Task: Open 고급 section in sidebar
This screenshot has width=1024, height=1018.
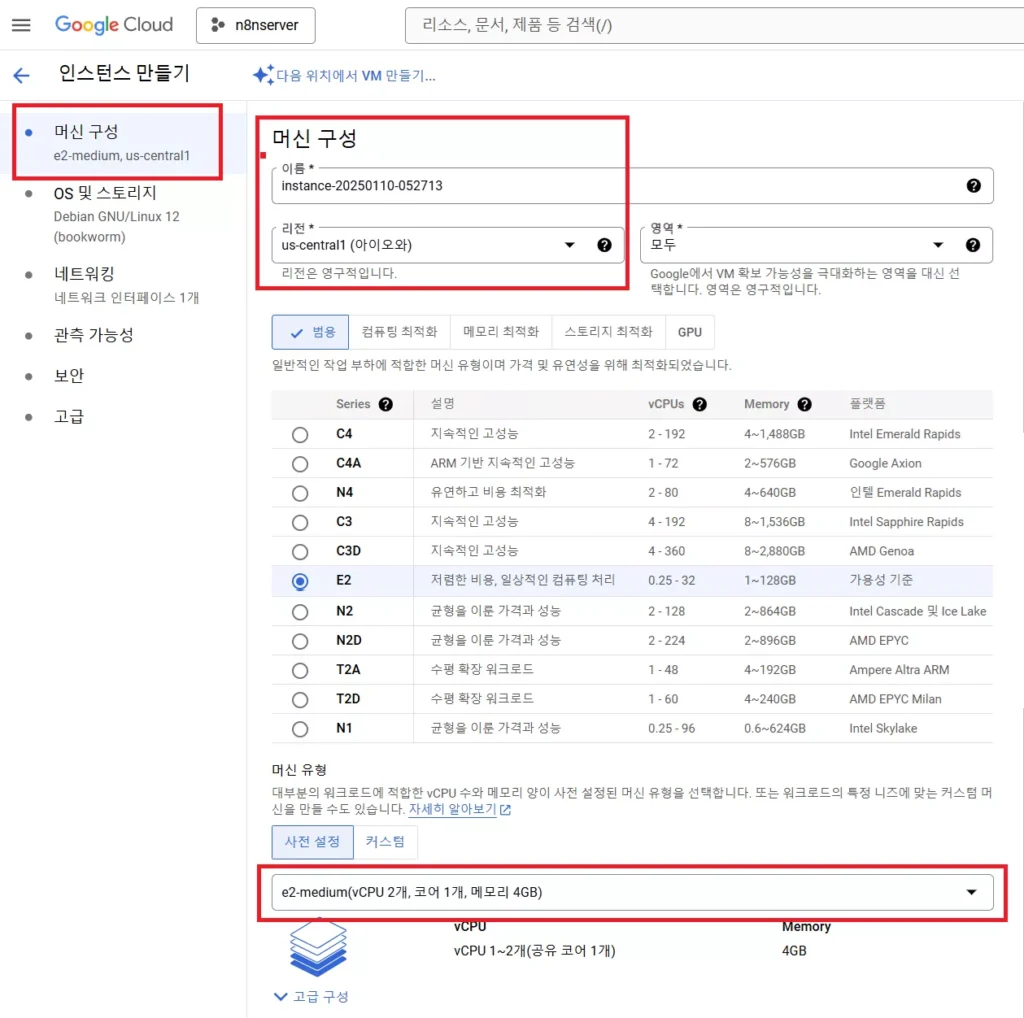Action: 69,417
